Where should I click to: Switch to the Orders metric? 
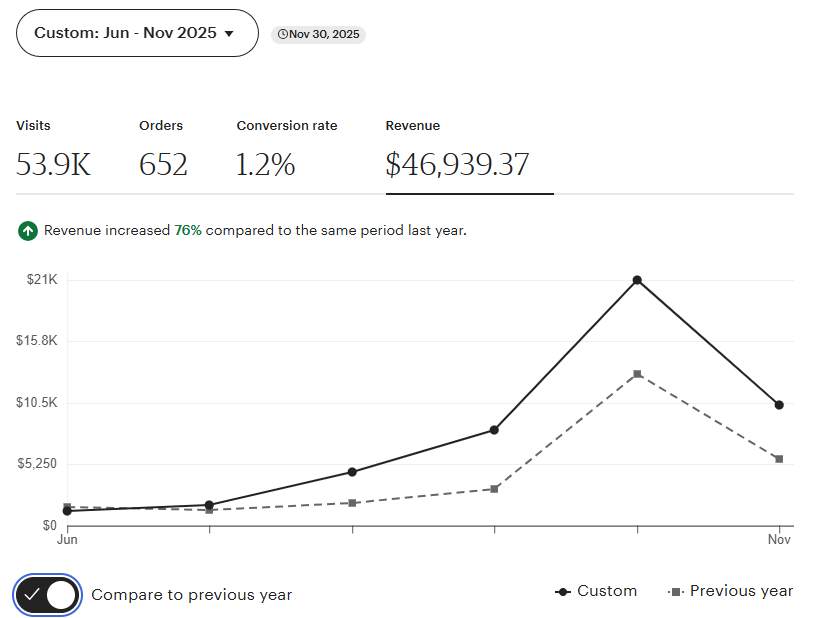(x=161, y=148)
